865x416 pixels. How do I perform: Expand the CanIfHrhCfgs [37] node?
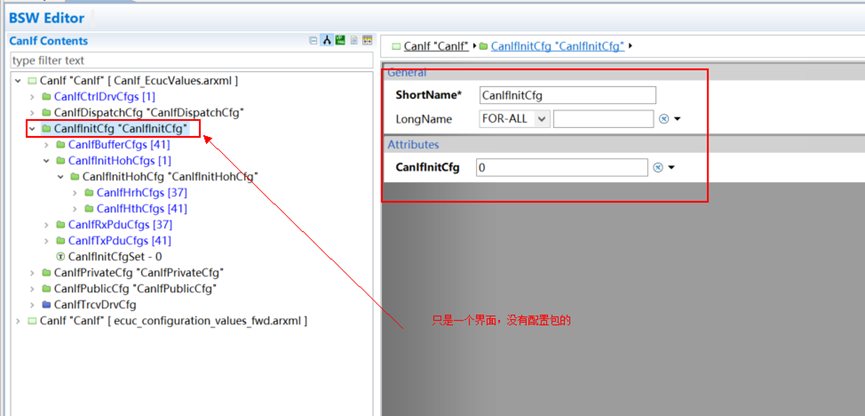tap(75, 193)
